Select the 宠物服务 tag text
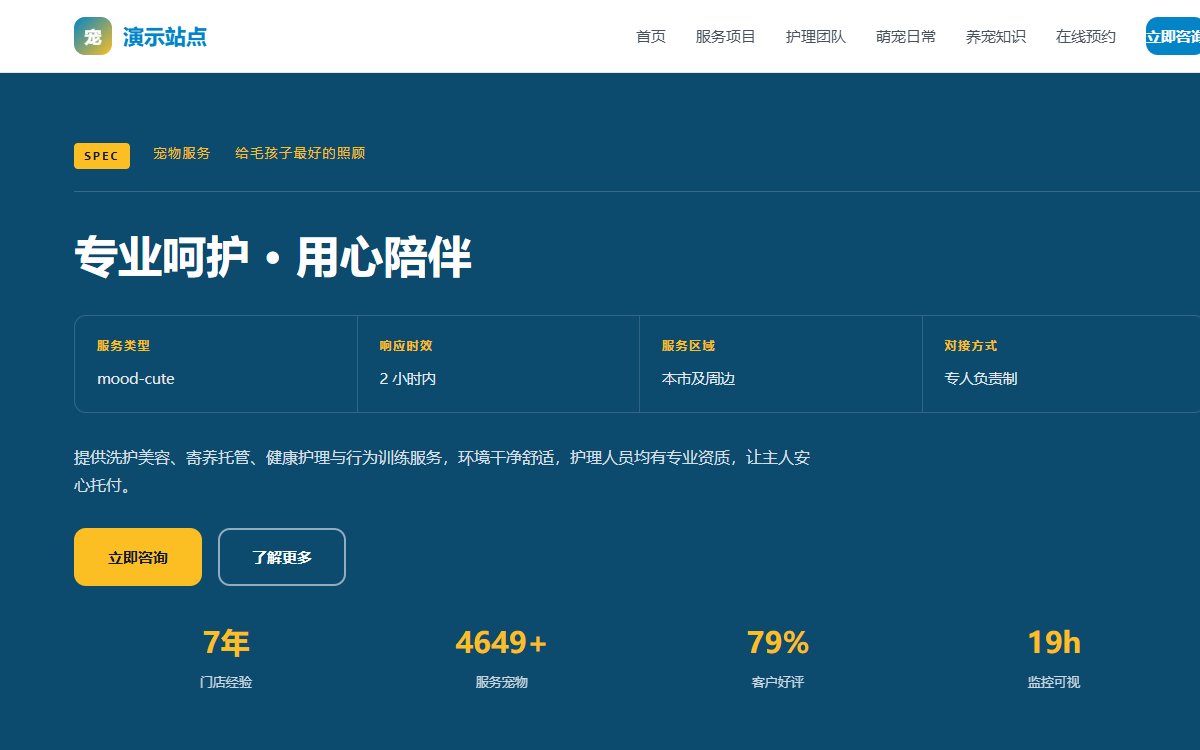 (182, 154)
